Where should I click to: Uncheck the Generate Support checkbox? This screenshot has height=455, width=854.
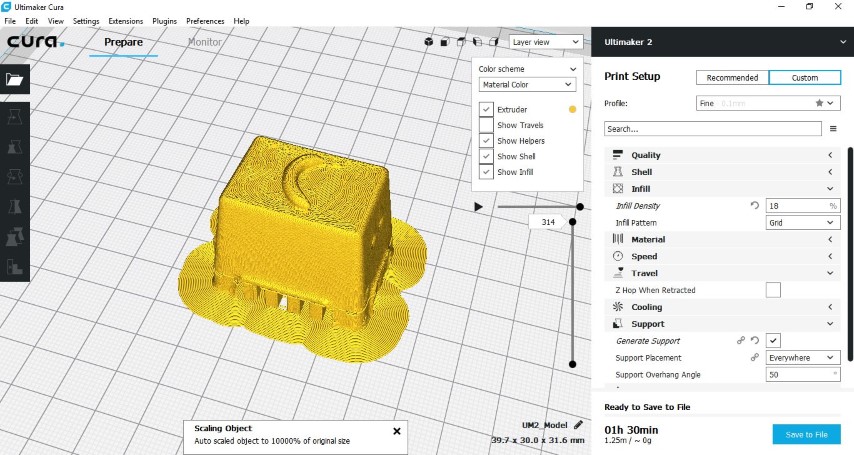[x=773, y=341]
